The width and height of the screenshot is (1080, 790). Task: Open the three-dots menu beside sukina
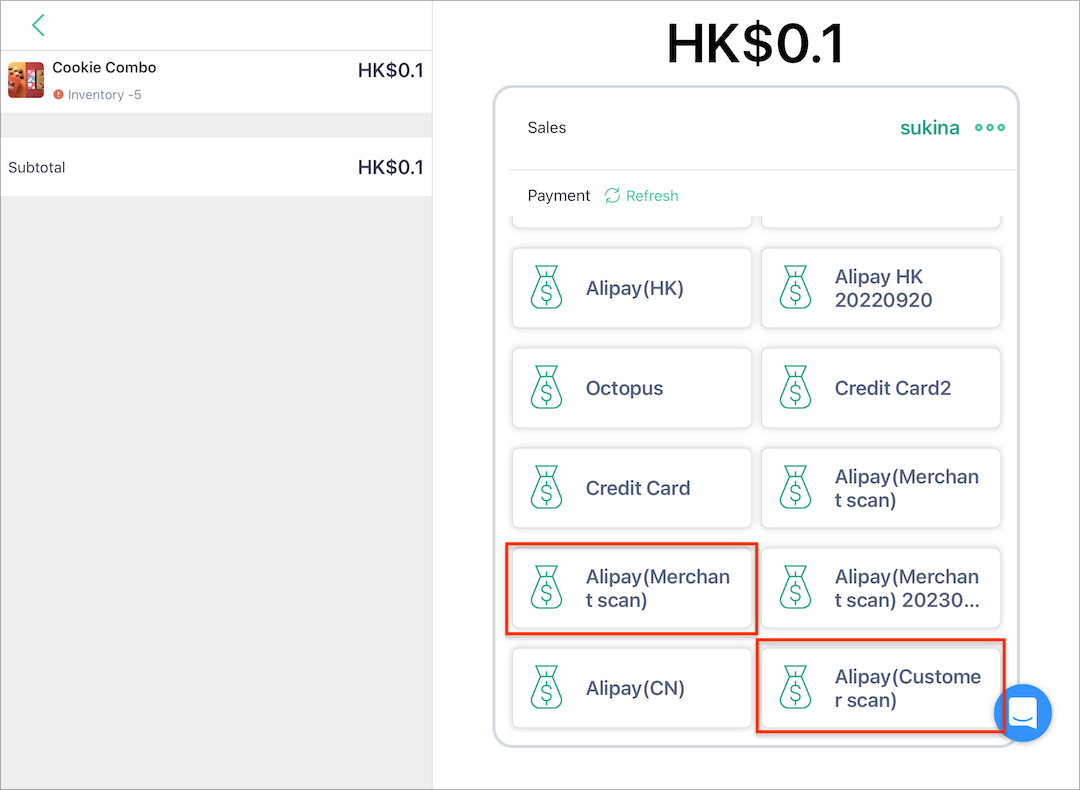point(990,127)
